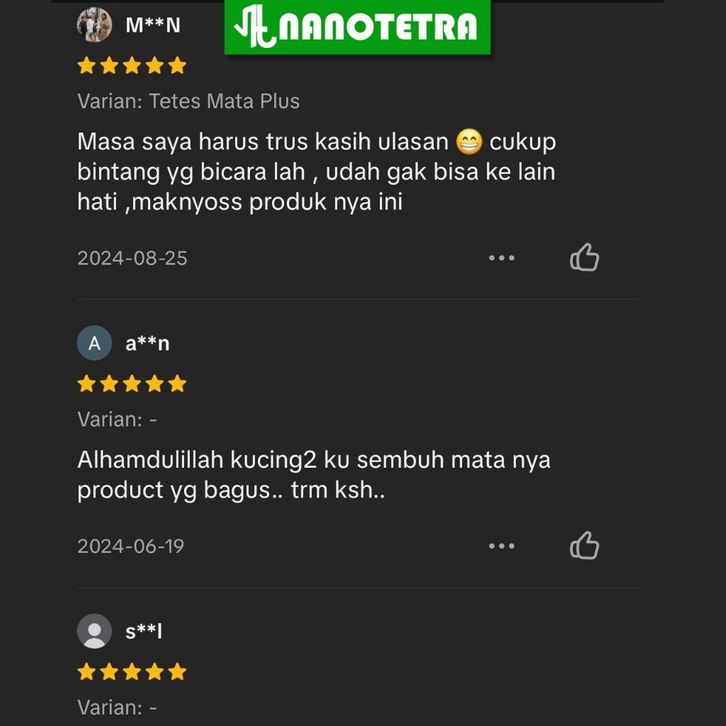Open the a**n username

click(147, 344)
